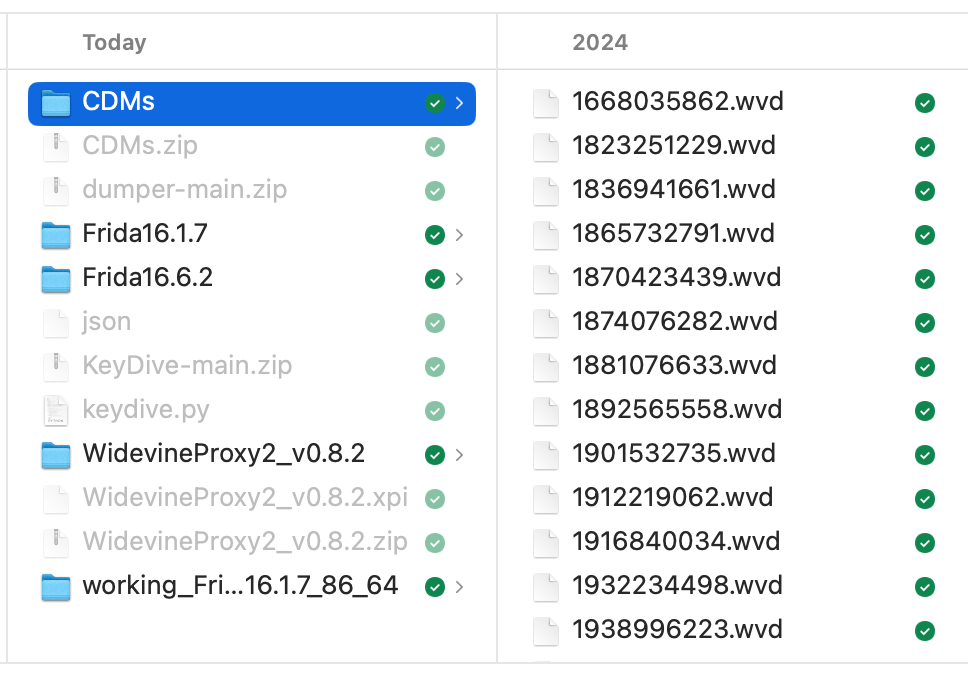Expand Frida16.1.7 folder with its chevron
968x690 pixels.
[459, 235]
